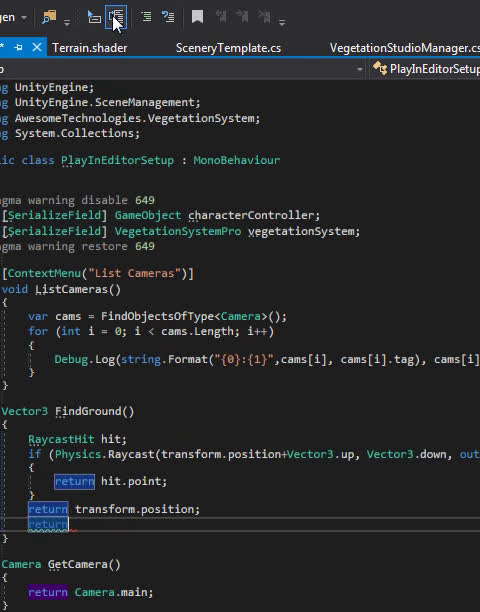Image resolution: width=480 pixels, height=612 pixels.
Task: Click 'Debug.Log' call in the loop
Action: 84,359
